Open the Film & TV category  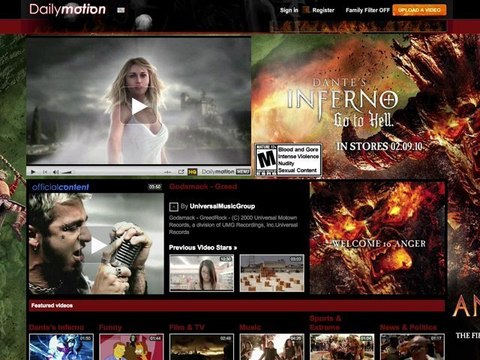[187, 327]
